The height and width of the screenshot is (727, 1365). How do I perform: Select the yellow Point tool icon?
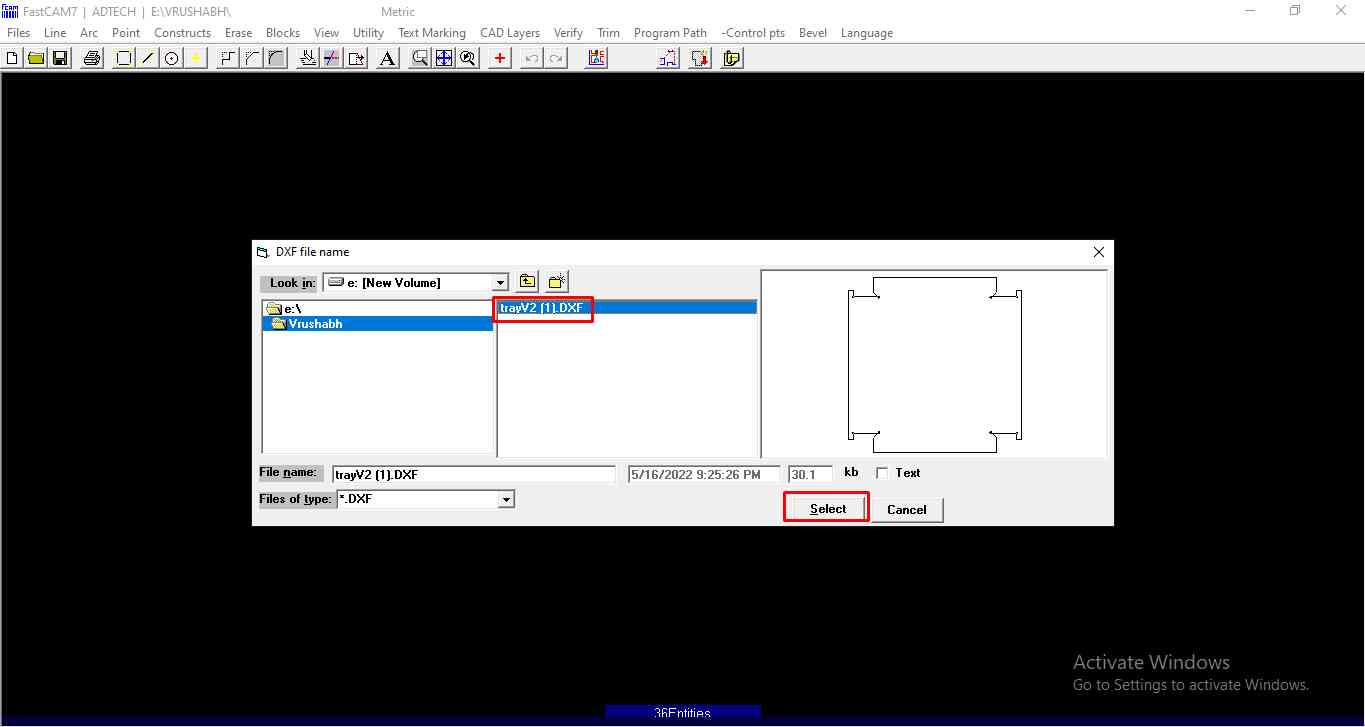click(x=196, y=58)
